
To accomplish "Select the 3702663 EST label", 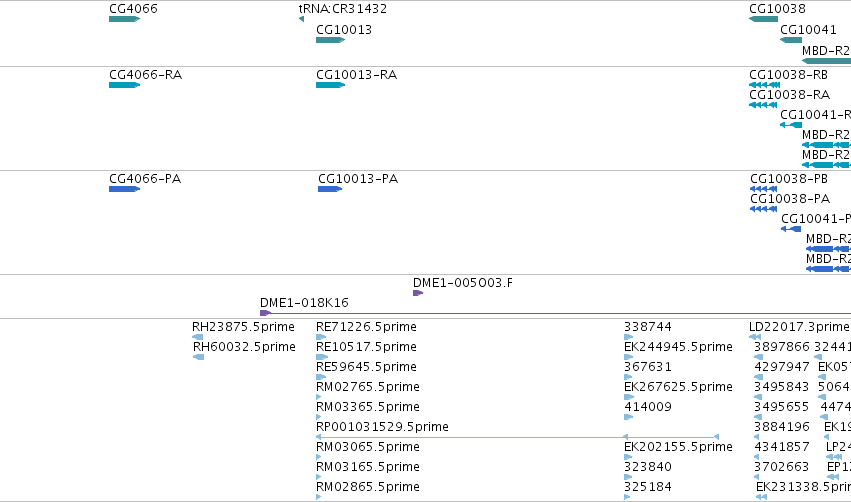I will 782,467.
